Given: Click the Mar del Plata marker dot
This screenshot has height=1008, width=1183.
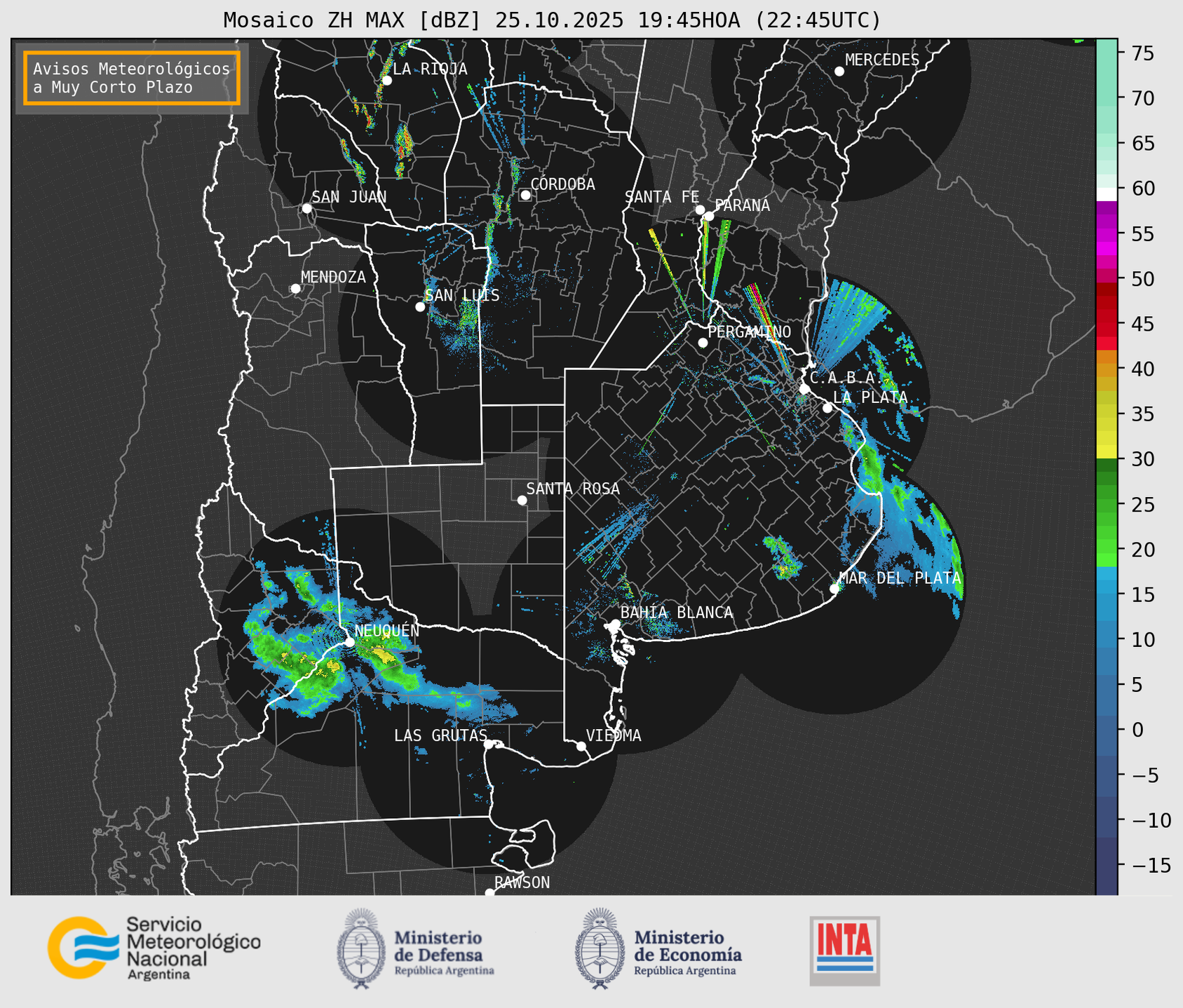Looking at the screenshot, I should point(834,589).
